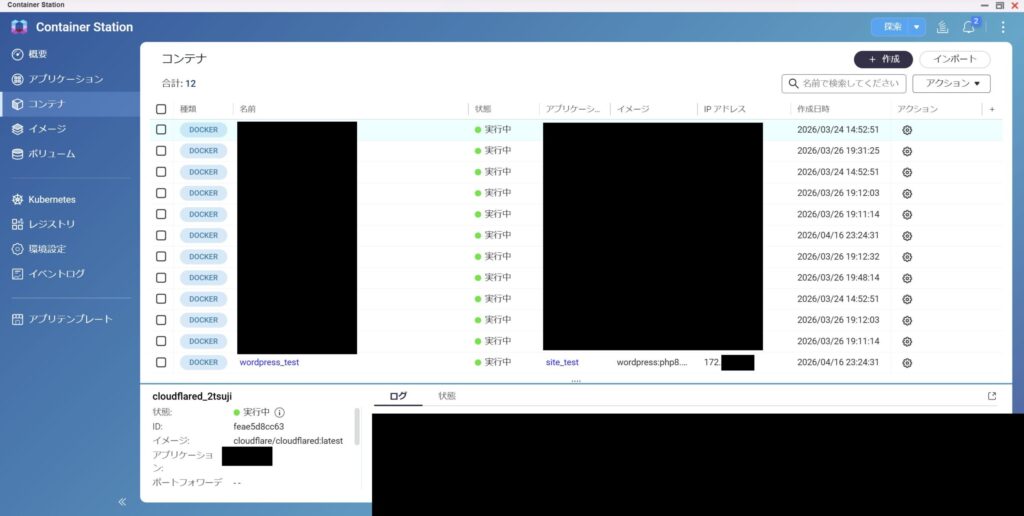Open gear for container created 2026/03/26 19:48:14
1024x516 pixels.
906,278
